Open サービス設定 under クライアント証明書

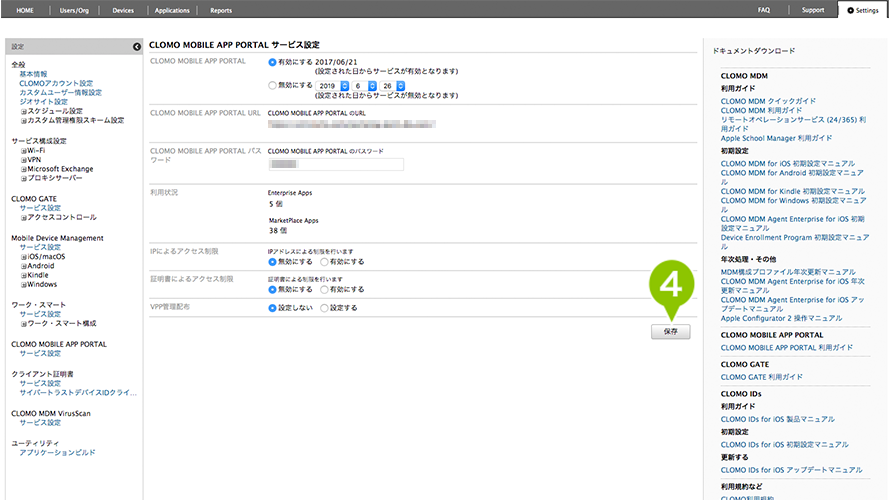click(40, 383)
